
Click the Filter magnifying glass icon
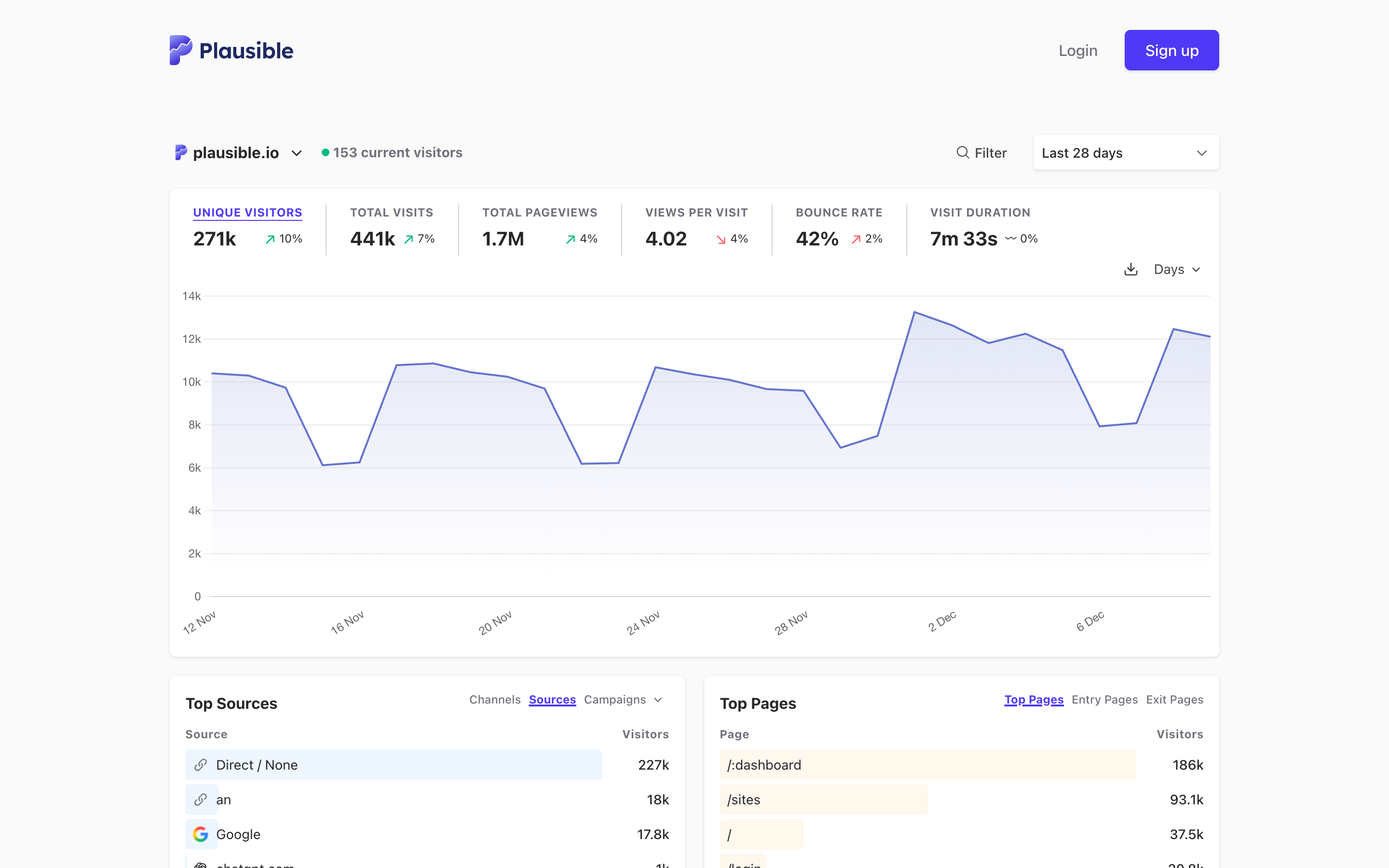click(x=963, y=153)
